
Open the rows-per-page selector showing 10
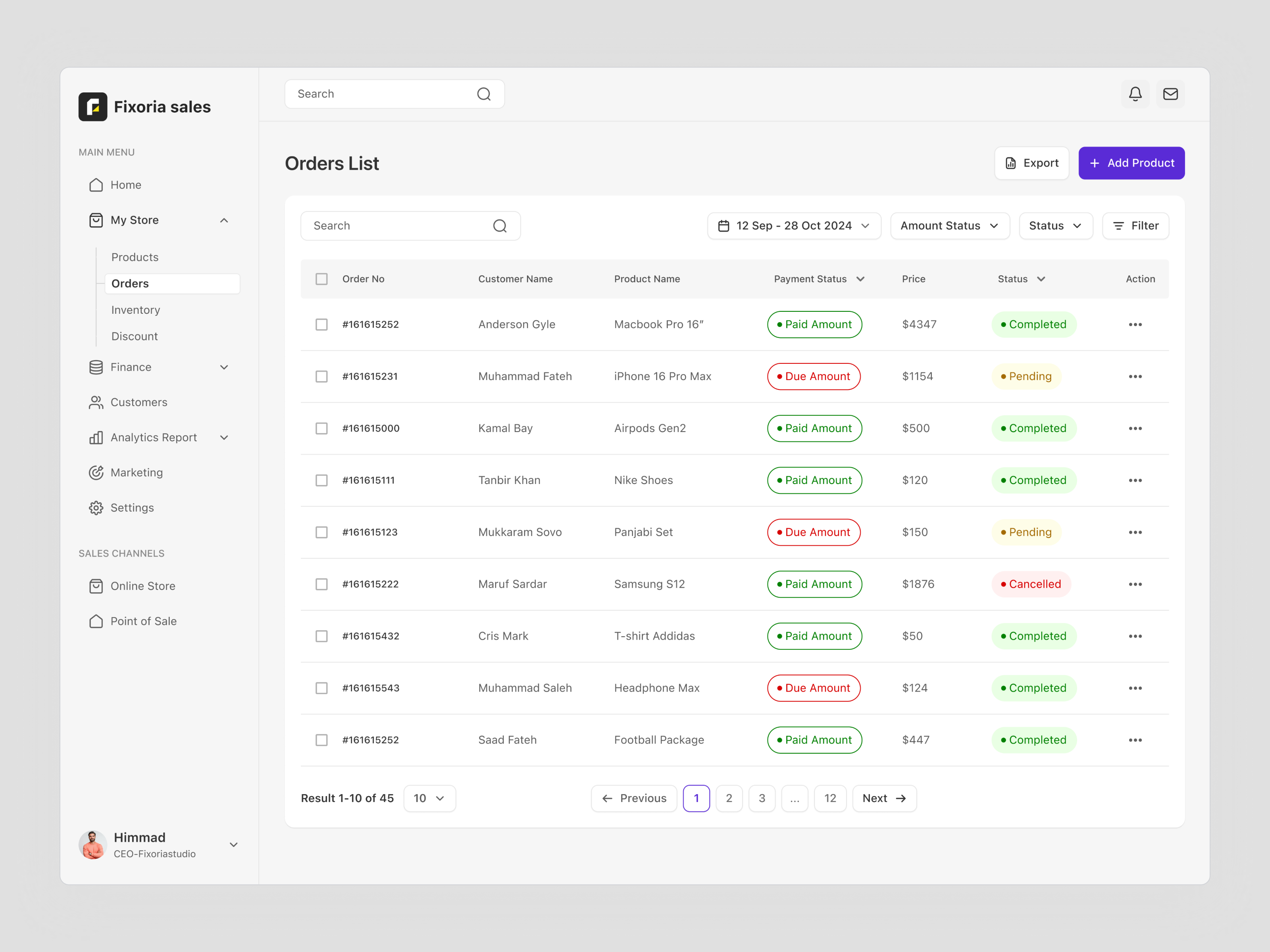(x=429, y=798)
